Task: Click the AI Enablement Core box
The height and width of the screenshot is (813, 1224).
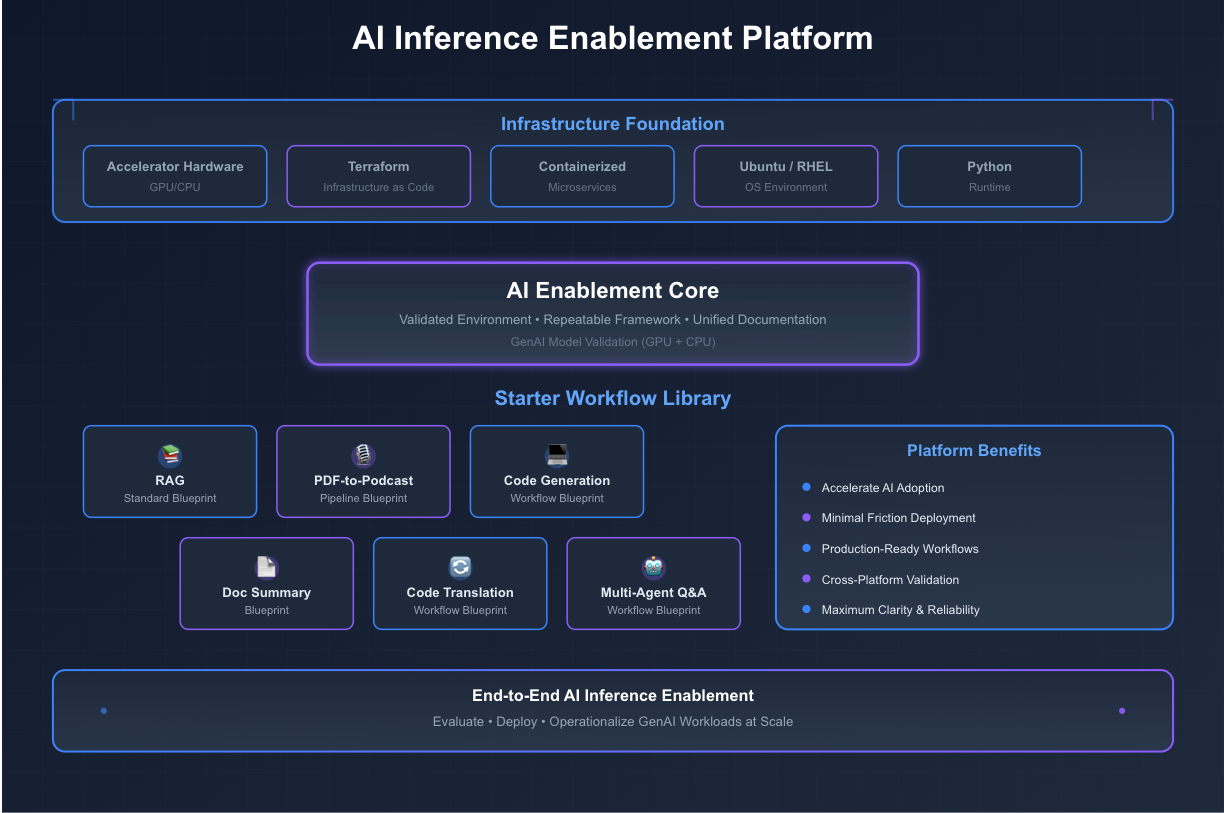Action: pyautogui.click(x=612, y=313)
